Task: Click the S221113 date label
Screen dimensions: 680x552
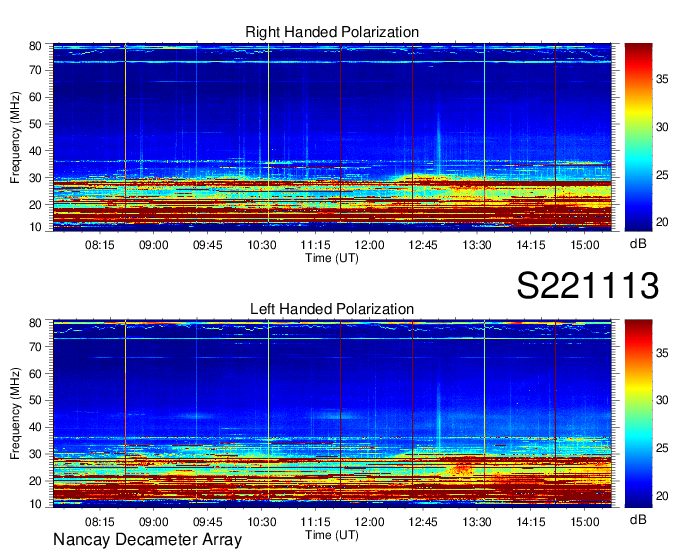Action: pyautogui.click(x=588, y=286)
